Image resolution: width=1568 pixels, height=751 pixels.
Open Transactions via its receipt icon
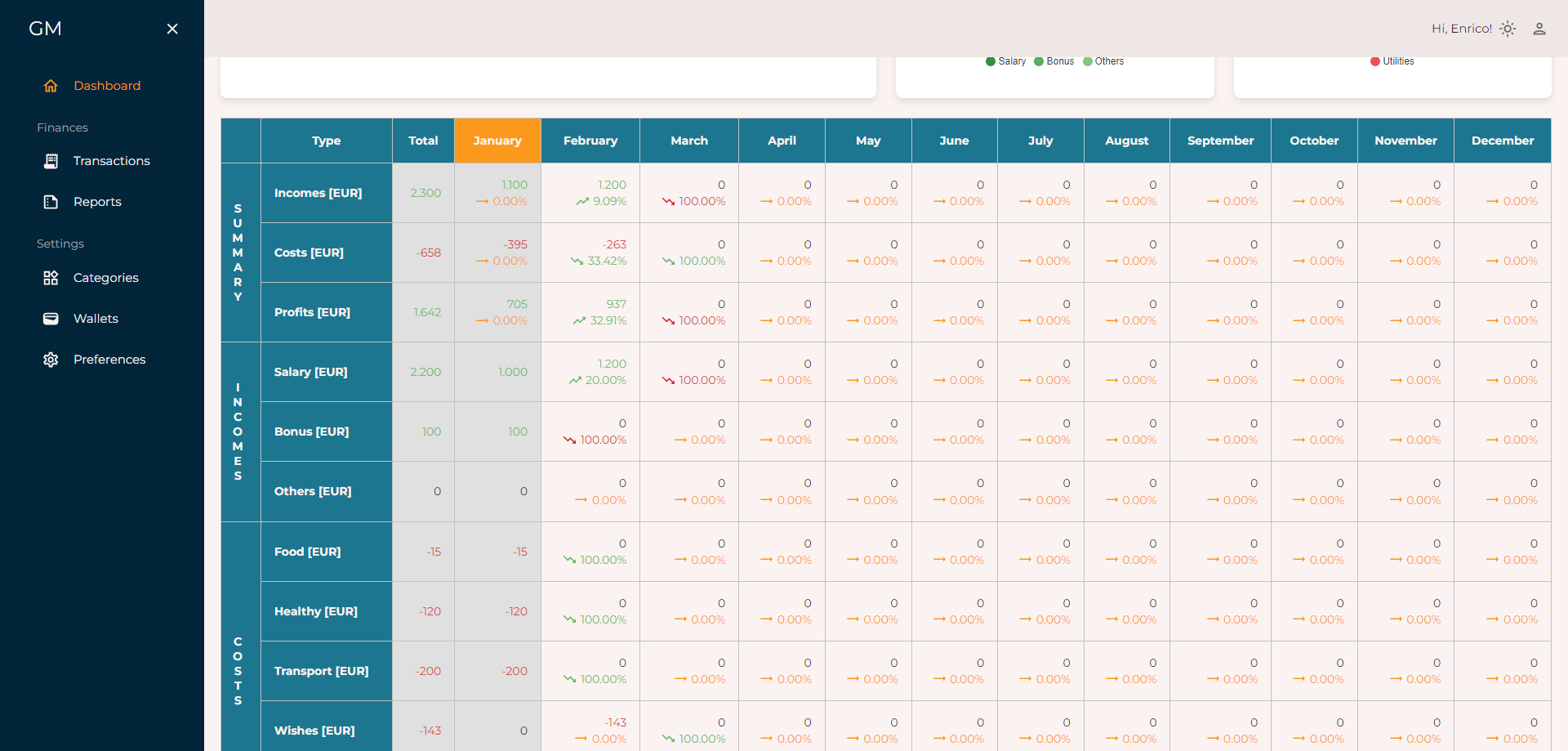51,161
